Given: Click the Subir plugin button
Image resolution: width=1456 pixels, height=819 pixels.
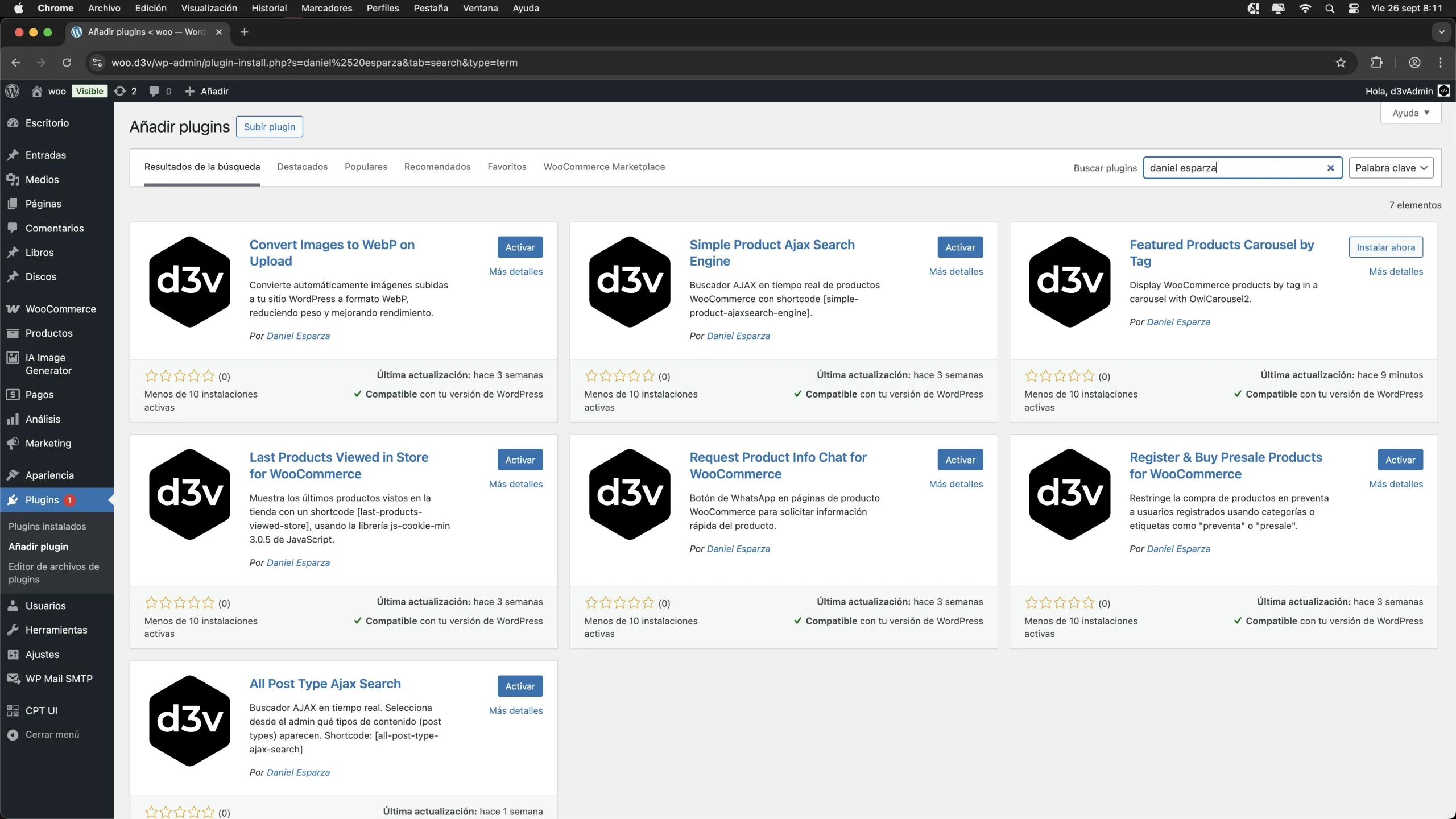Looking at the screenshot, I should click(x=270, y=127).
